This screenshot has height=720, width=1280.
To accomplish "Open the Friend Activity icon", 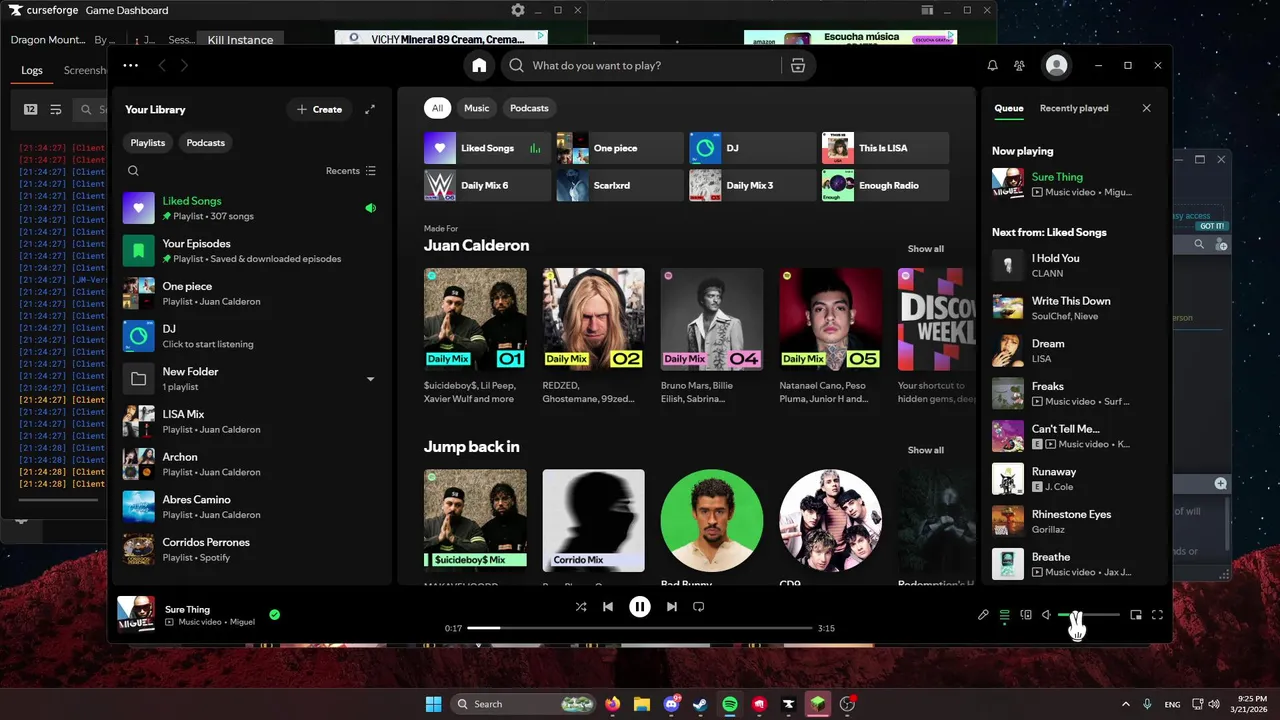I will (x=1019, y=65).
